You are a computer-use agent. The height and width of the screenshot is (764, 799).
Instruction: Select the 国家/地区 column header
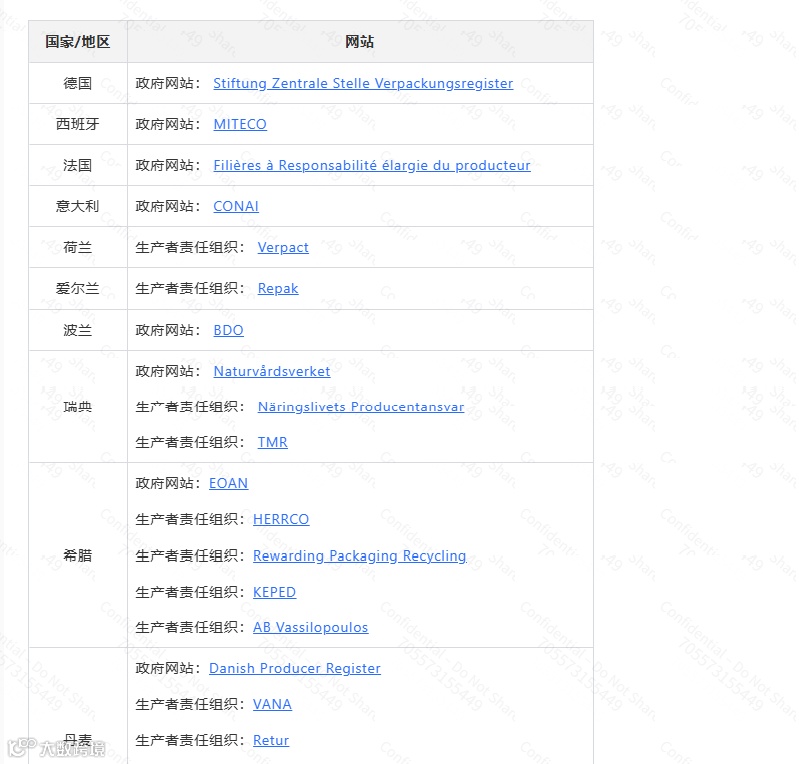point(77,42)
